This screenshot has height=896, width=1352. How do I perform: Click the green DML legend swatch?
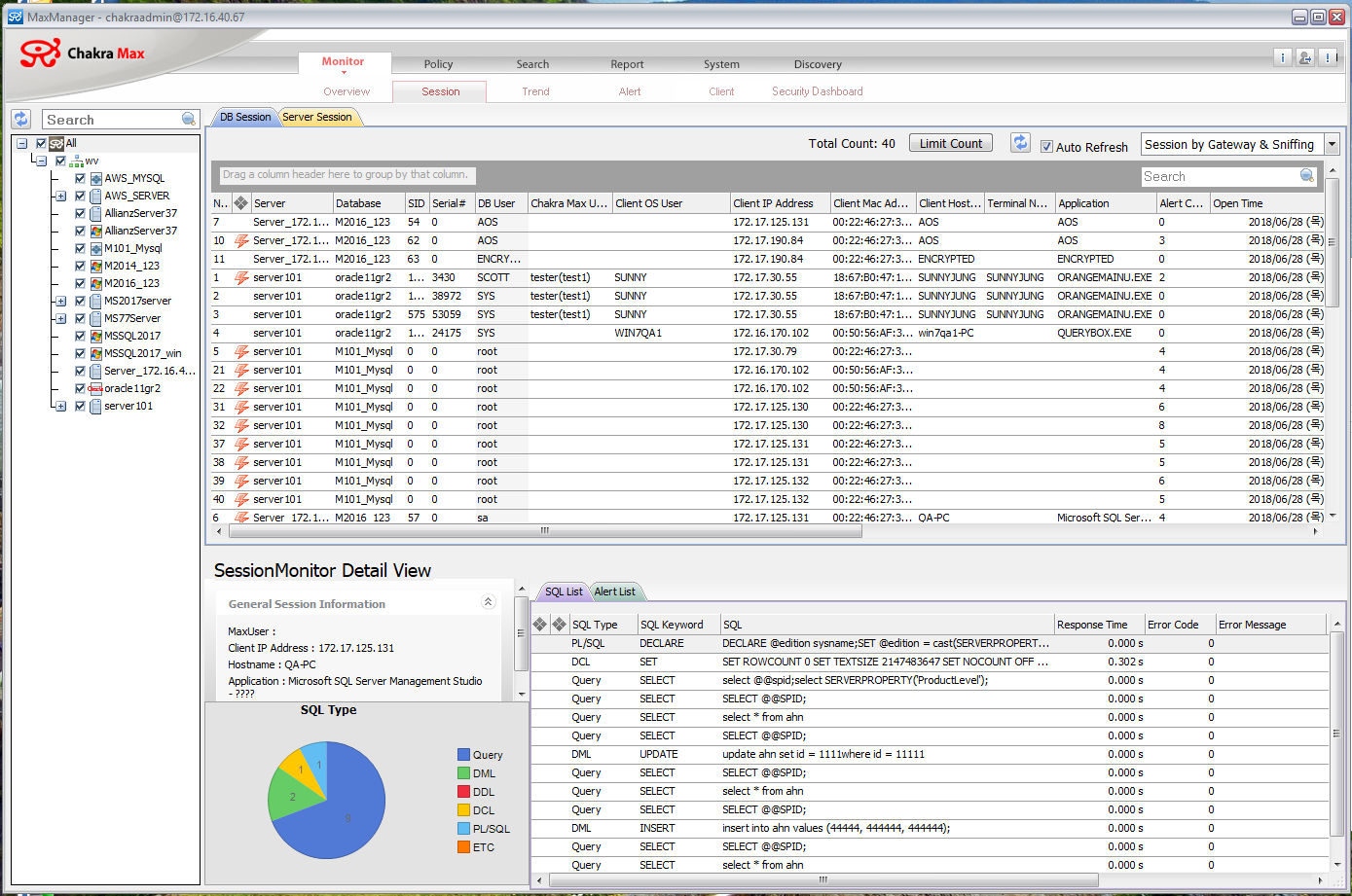click(x=464, y=772)
